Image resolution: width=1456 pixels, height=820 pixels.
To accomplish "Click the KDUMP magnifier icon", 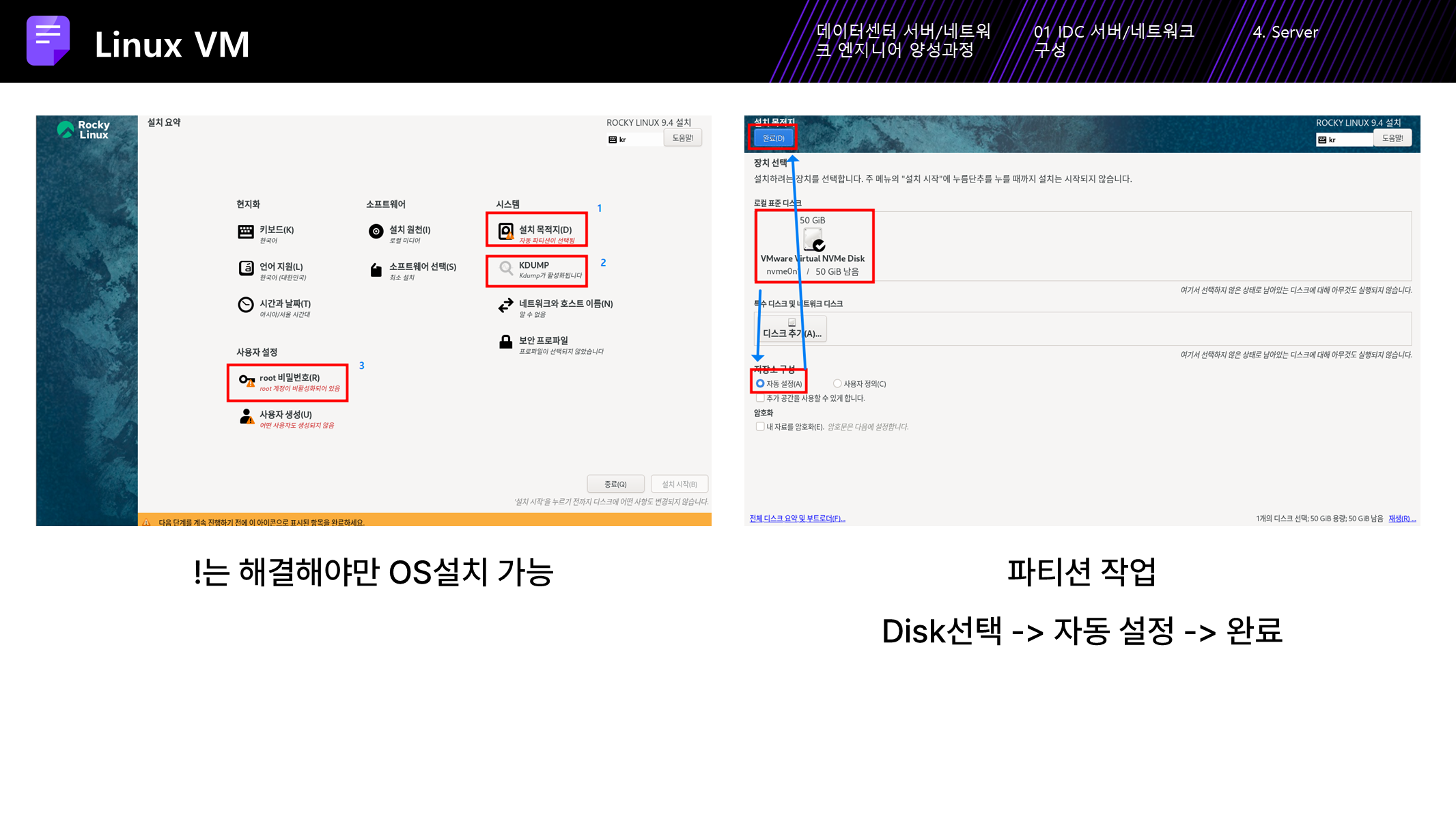I will pyautogui.click(x=505, y=268).
